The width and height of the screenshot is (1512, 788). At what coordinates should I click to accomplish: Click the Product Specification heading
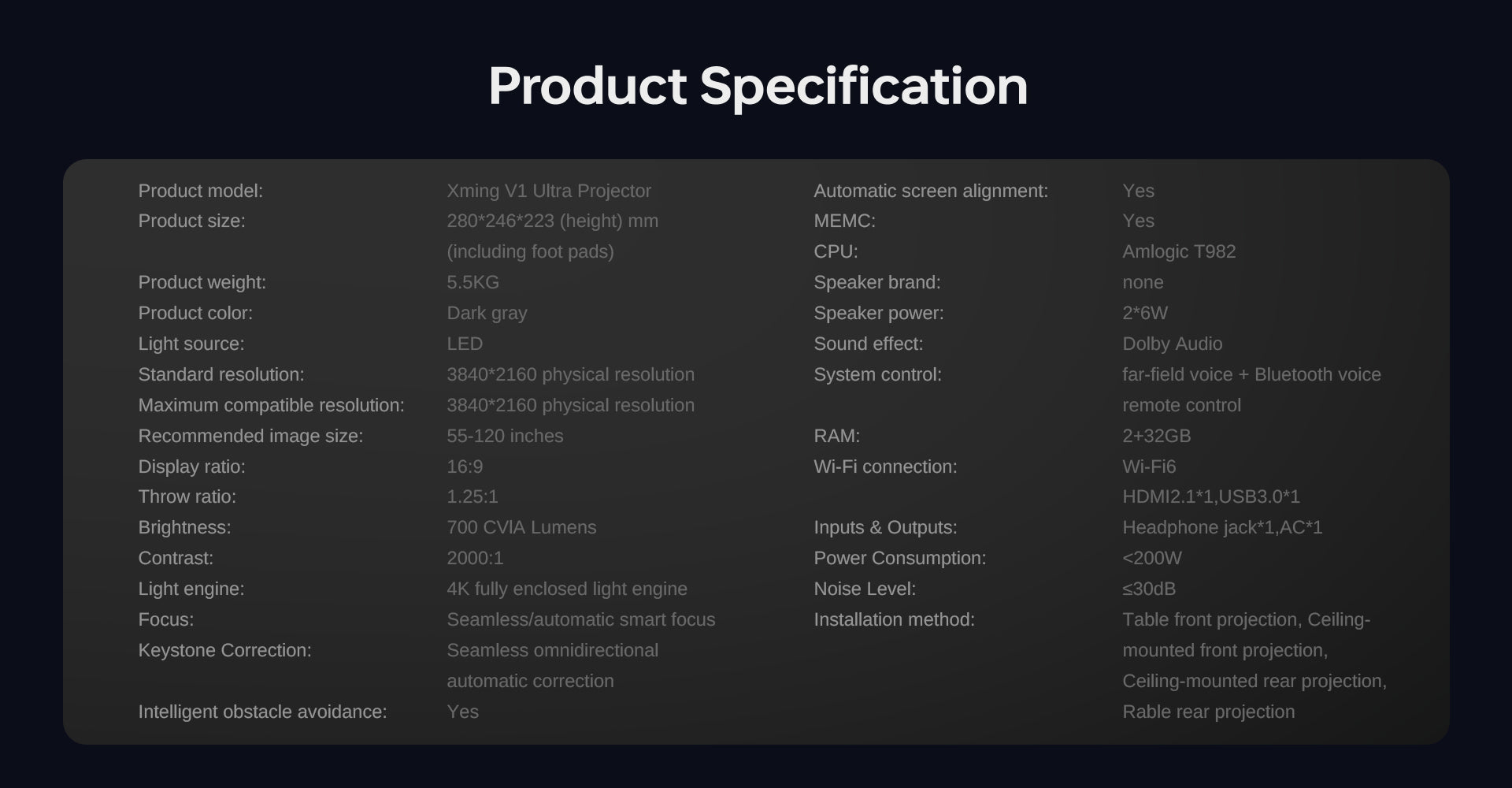758,86
